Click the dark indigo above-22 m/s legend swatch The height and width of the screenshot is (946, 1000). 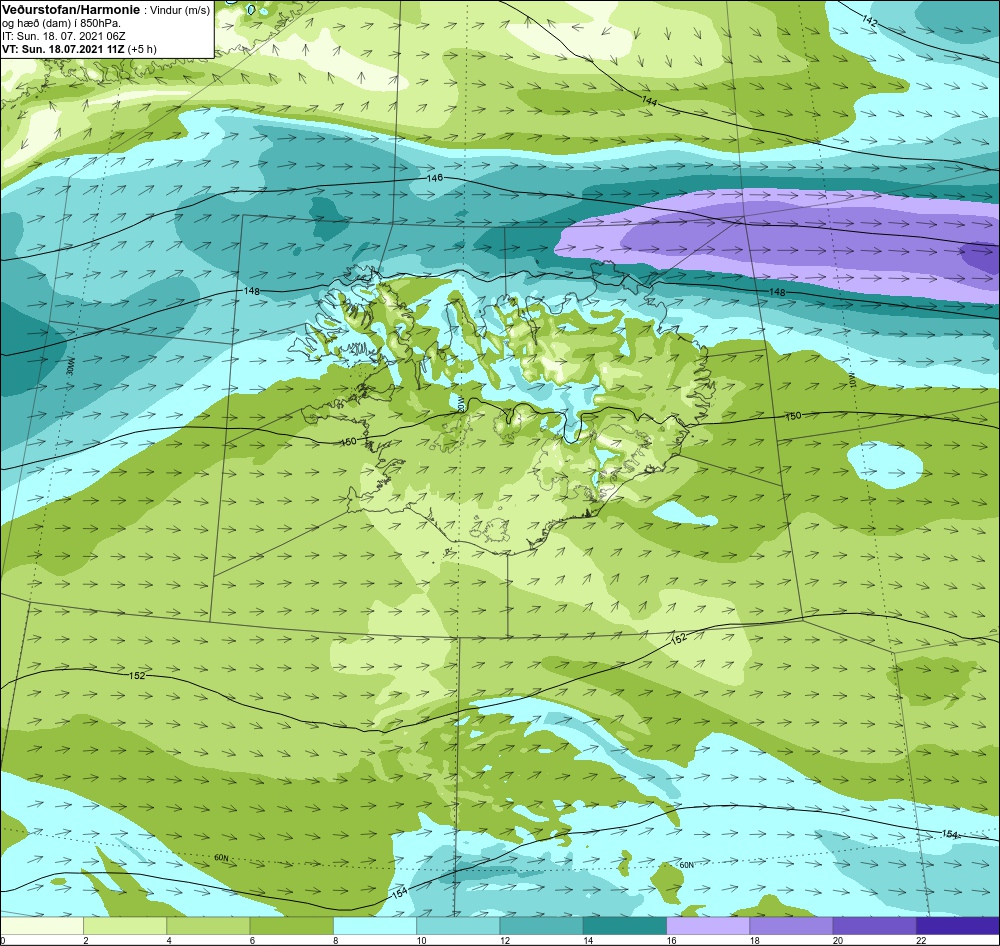(x=958, y=926)
